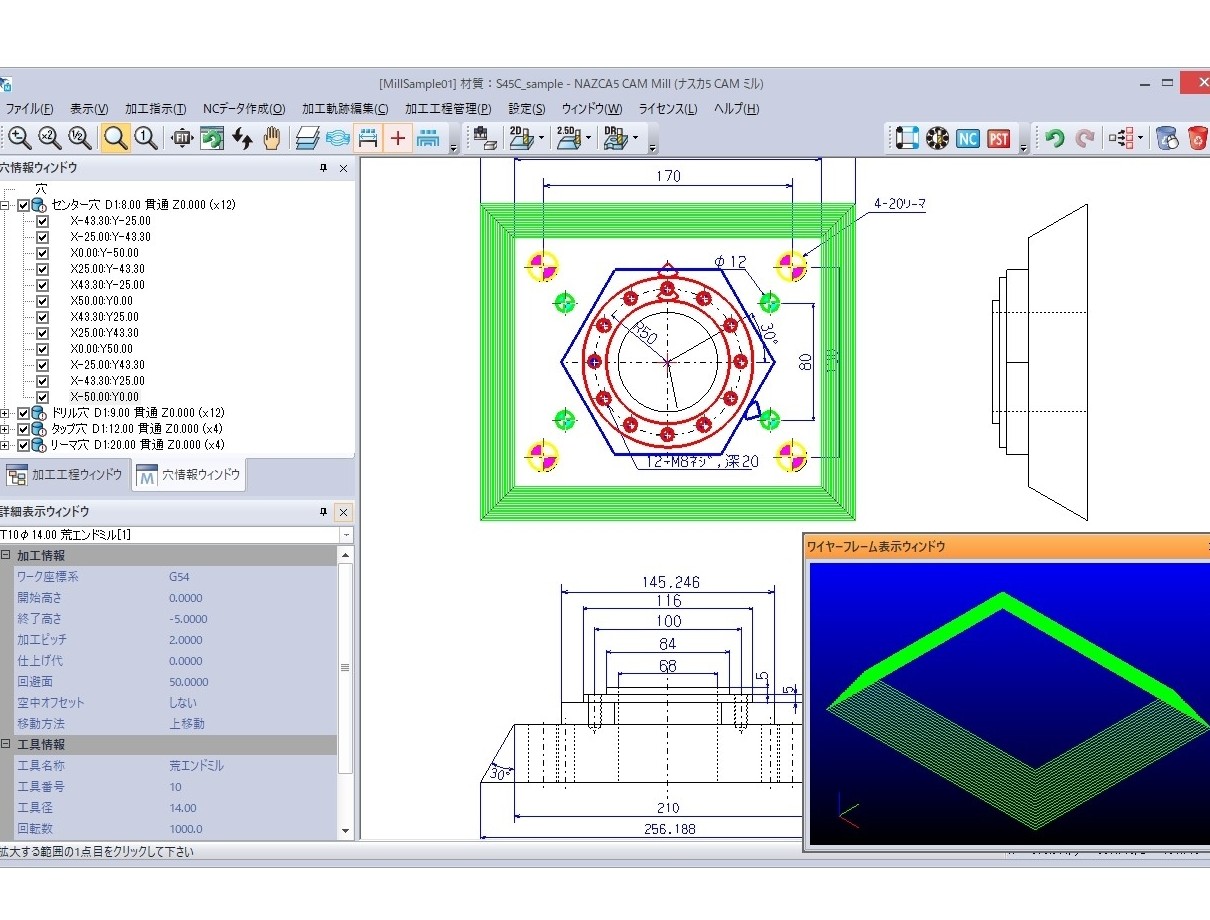Click the FIT to view icon

tap(181, 139)
